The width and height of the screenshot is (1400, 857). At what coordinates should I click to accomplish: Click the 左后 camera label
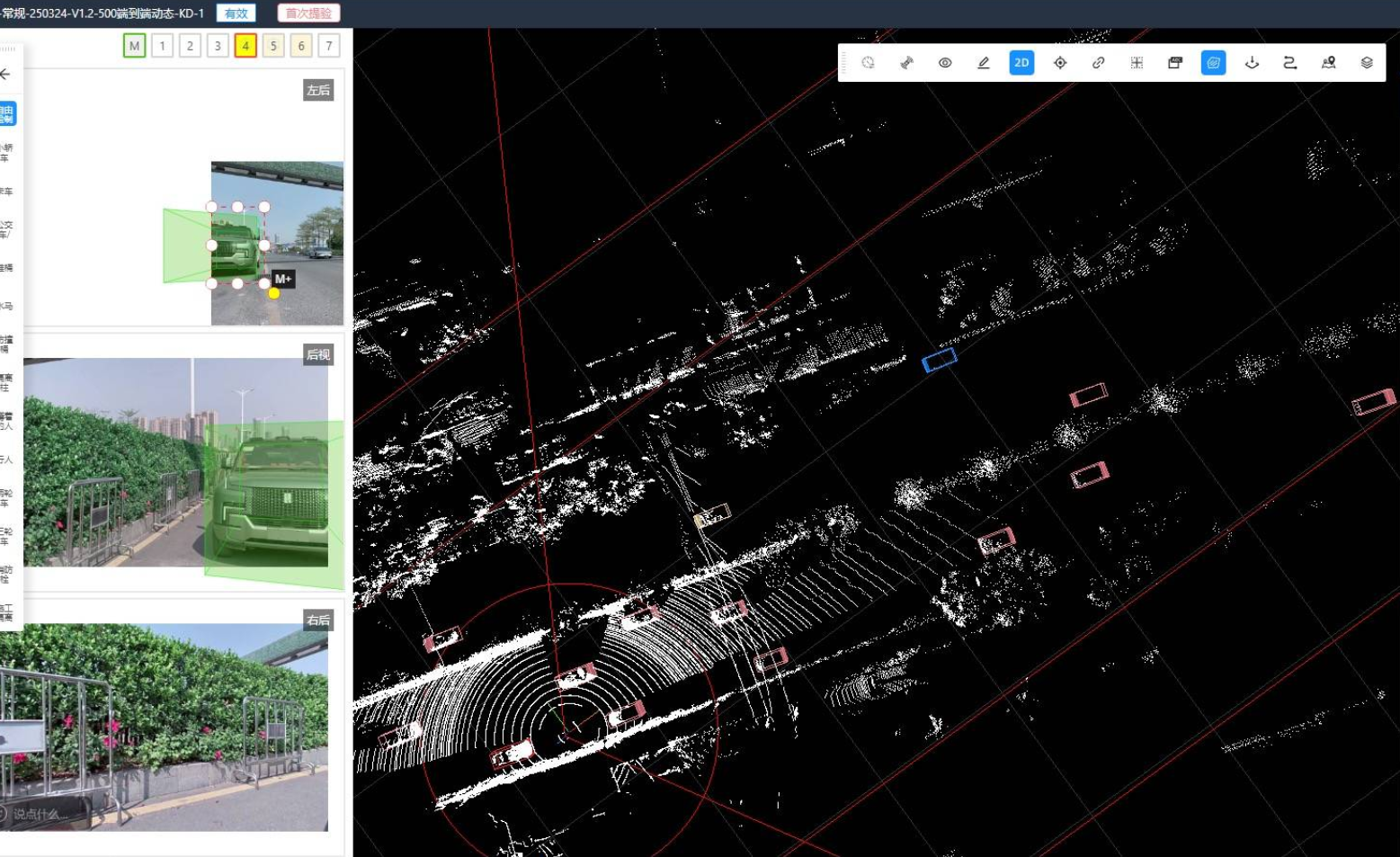tap(318, 90)
